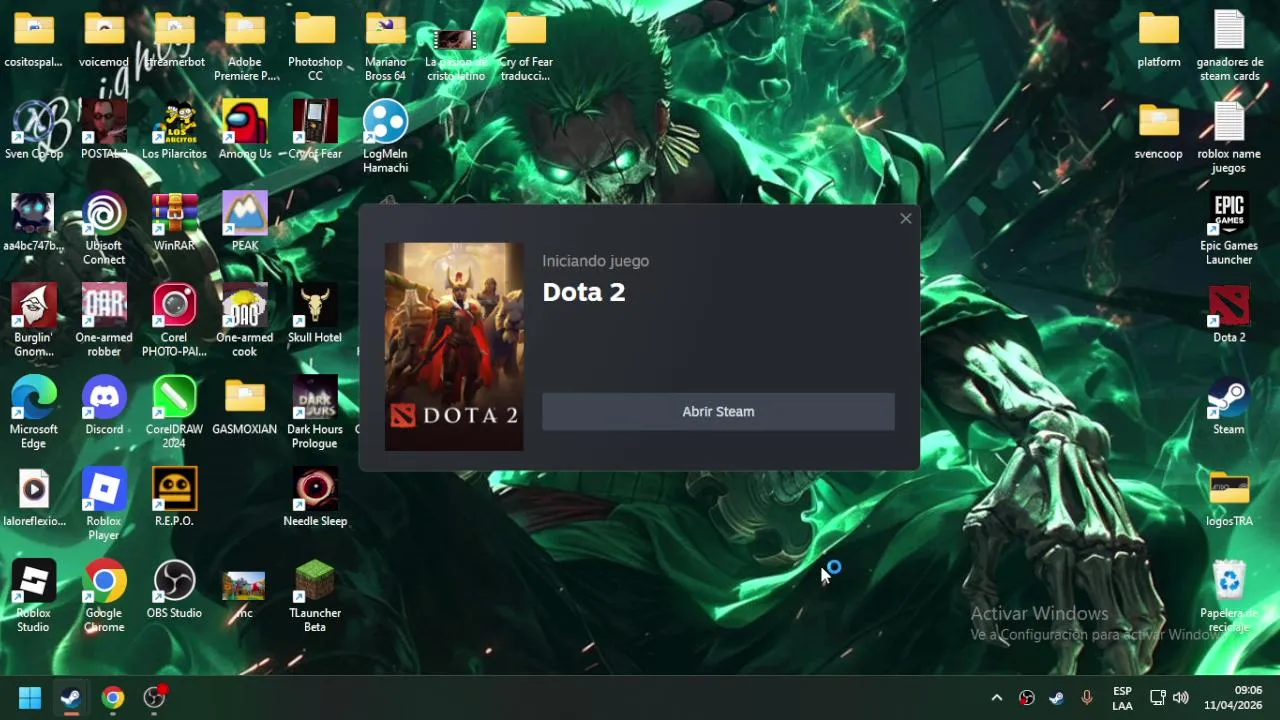This screenshot has width=1280, height=720.
Task: Select the Google Chrome desktop shortcut
Action: click(x=104, y=597)
